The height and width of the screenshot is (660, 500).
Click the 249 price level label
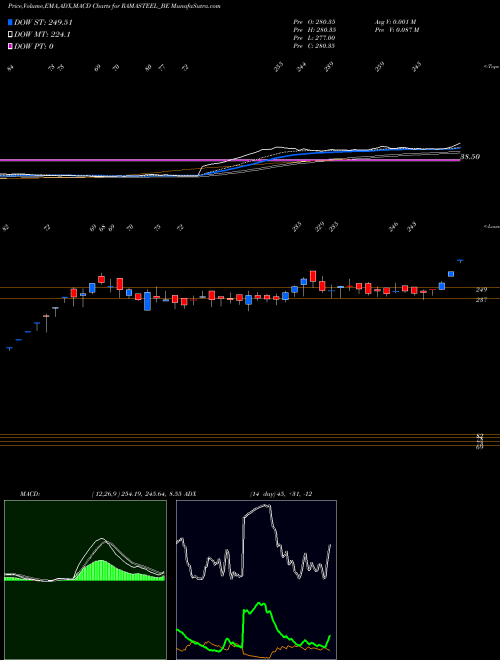point(481,290)
